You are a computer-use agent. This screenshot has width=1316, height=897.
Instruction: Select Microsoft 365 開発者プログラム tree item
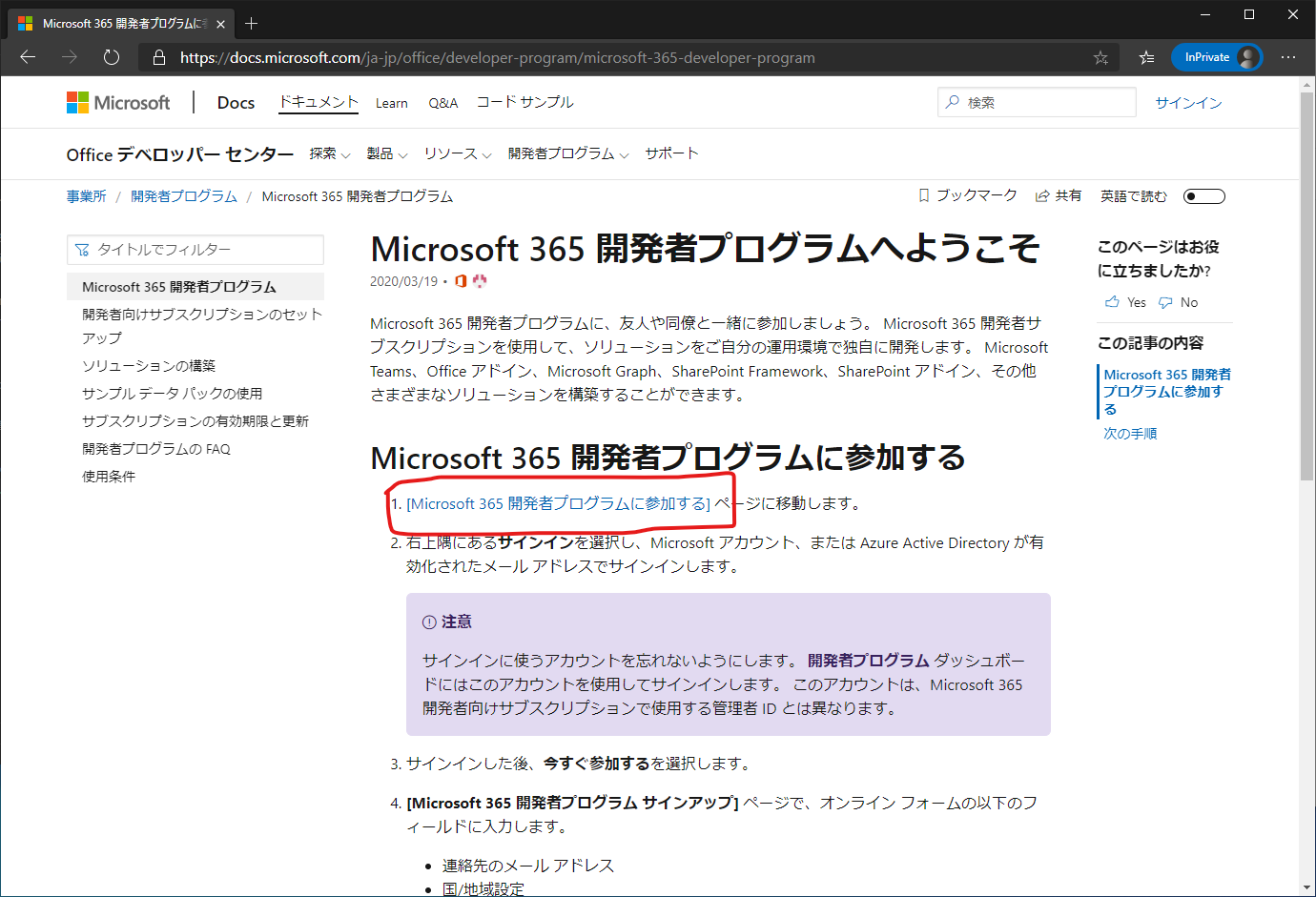pyautogui.click(x=195, y=287)
